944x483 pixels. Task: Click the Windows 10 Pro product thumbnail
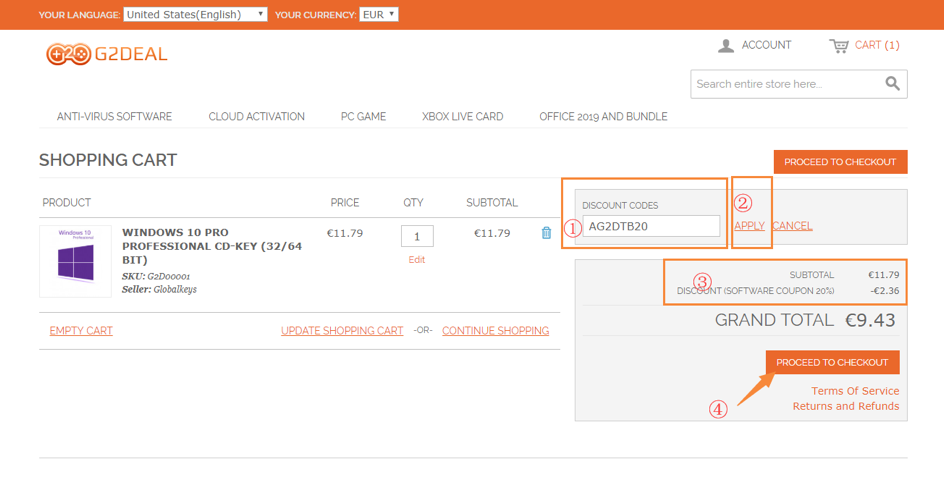[76, 261]
